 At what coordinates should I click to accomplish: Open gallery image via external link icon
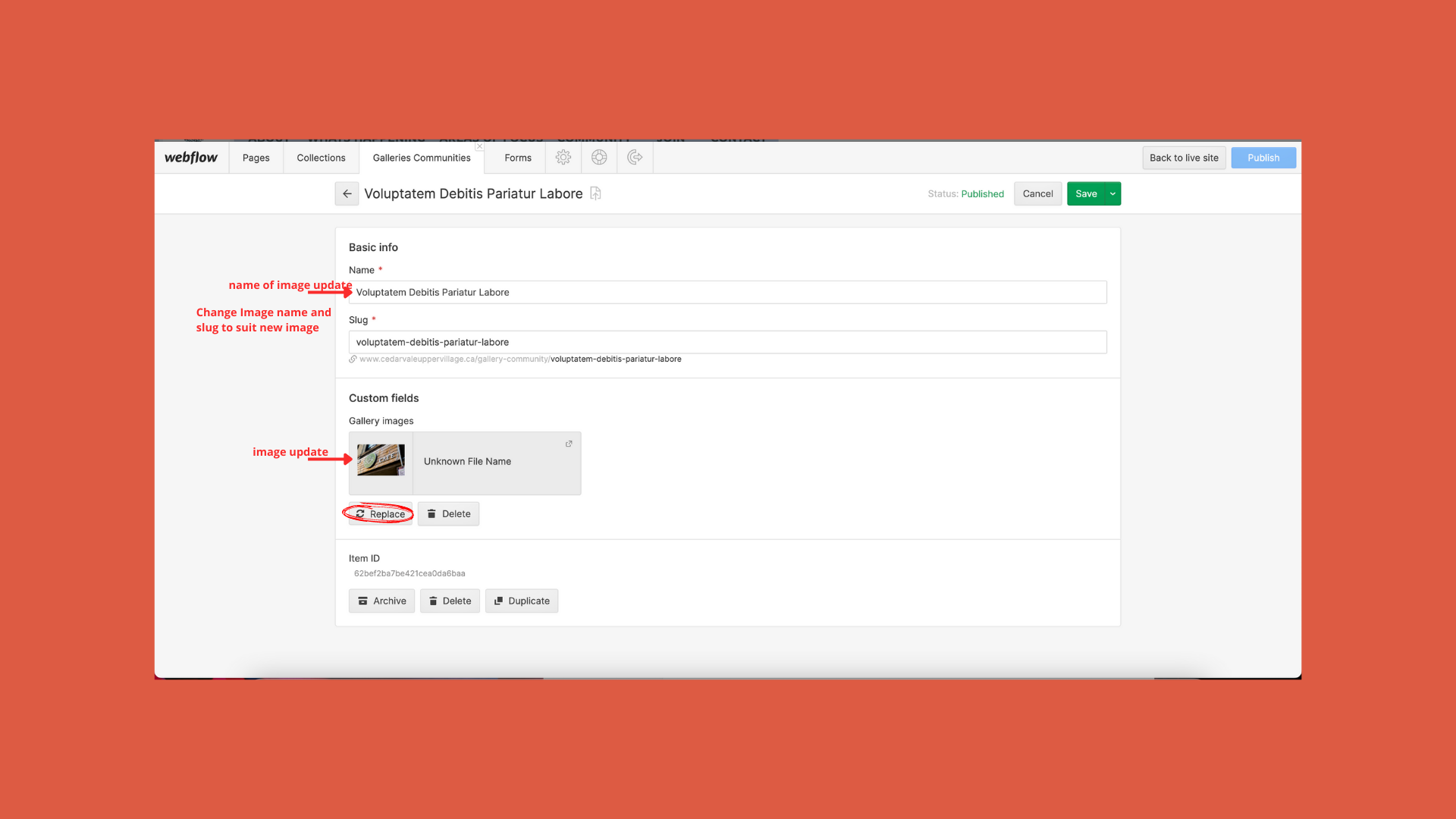click(x=569, y=444)
